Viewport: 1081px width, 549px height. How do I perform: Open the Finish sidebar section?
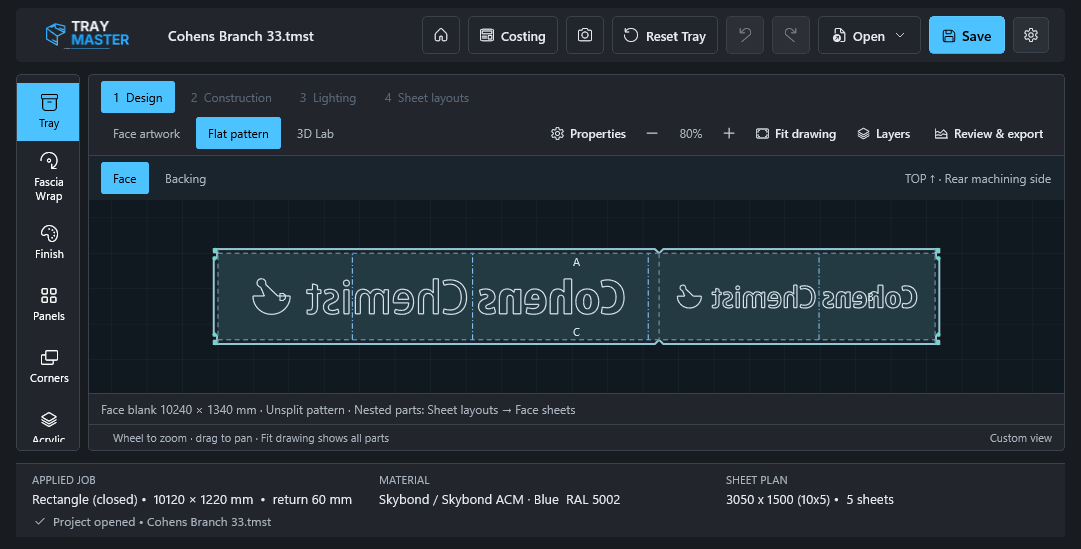(x=48, y=242)
